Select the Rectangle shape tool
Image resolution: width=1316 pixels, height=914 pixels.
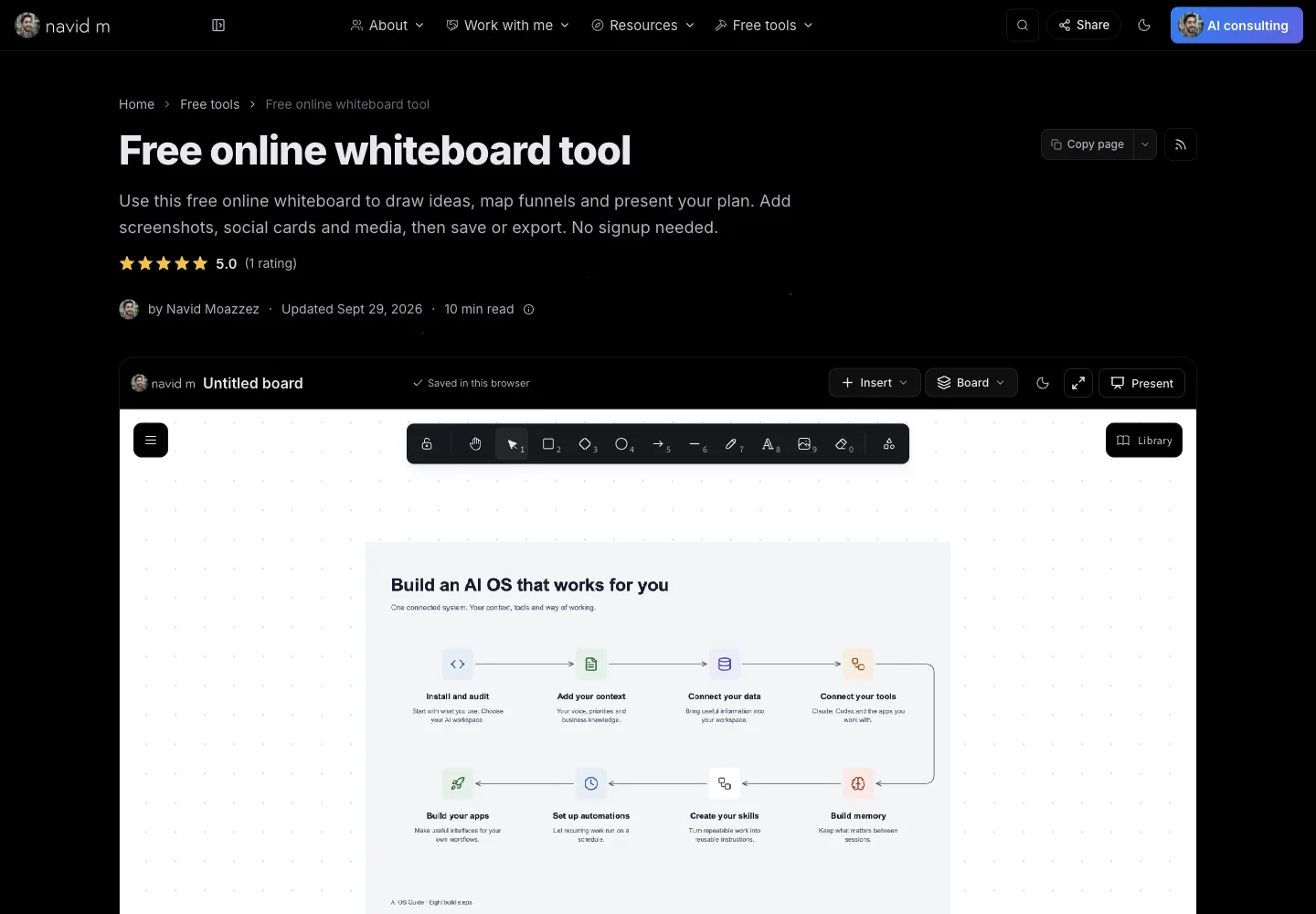548,444
